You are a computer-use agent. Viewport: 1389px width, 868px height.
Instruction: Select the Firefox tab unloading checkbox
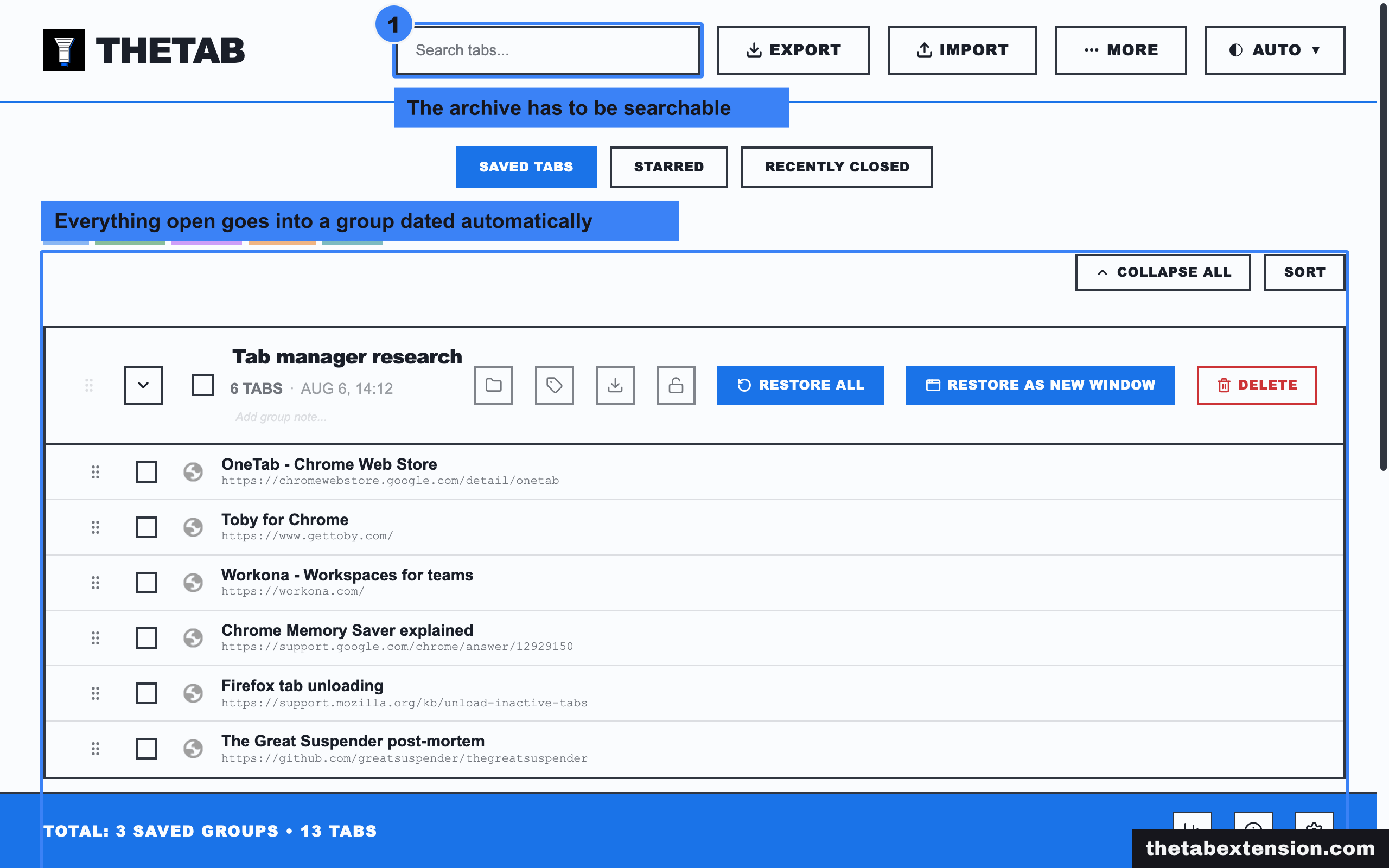click(146, 693)
